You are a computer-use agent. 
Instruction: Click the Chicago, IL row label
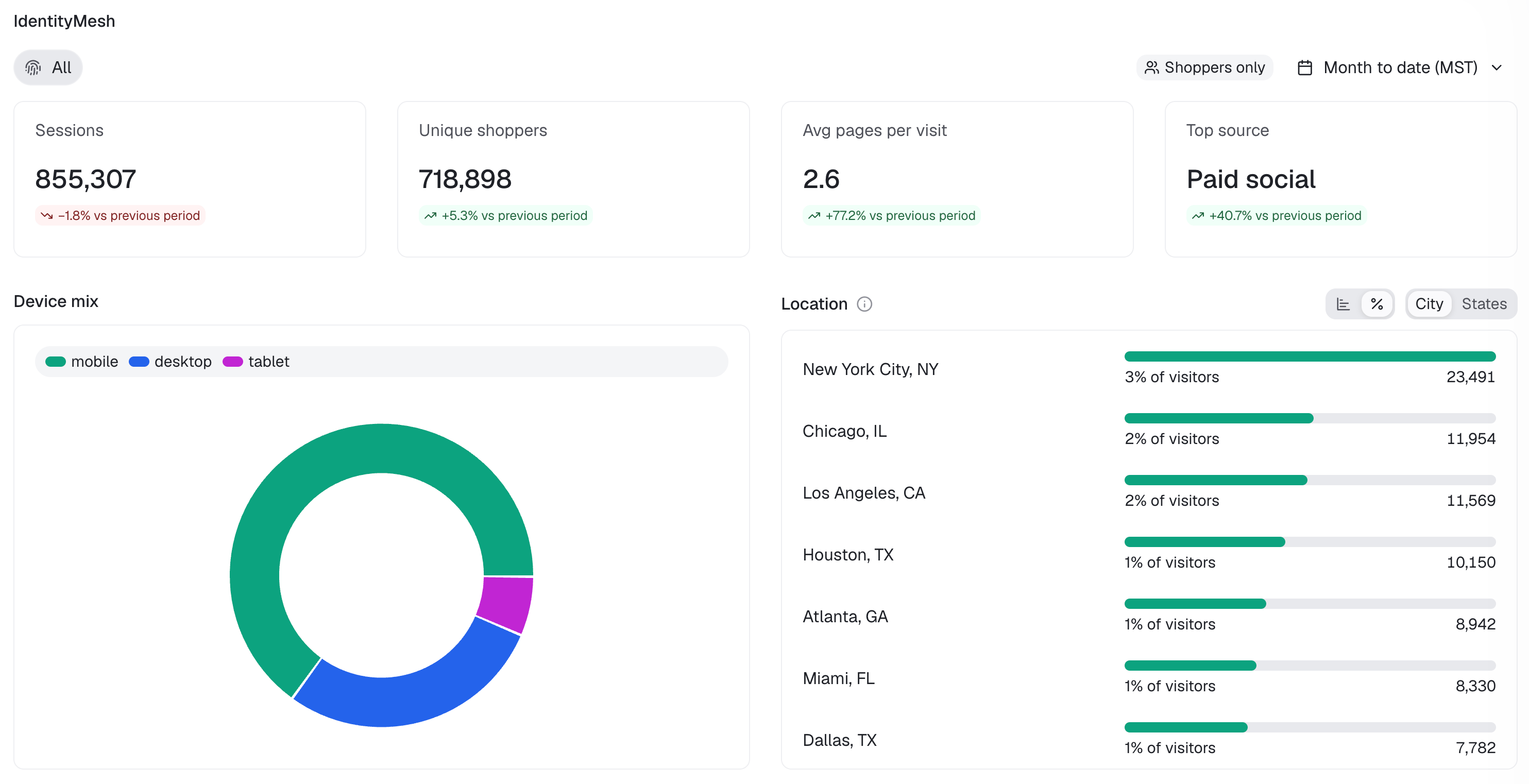point(844,431)
